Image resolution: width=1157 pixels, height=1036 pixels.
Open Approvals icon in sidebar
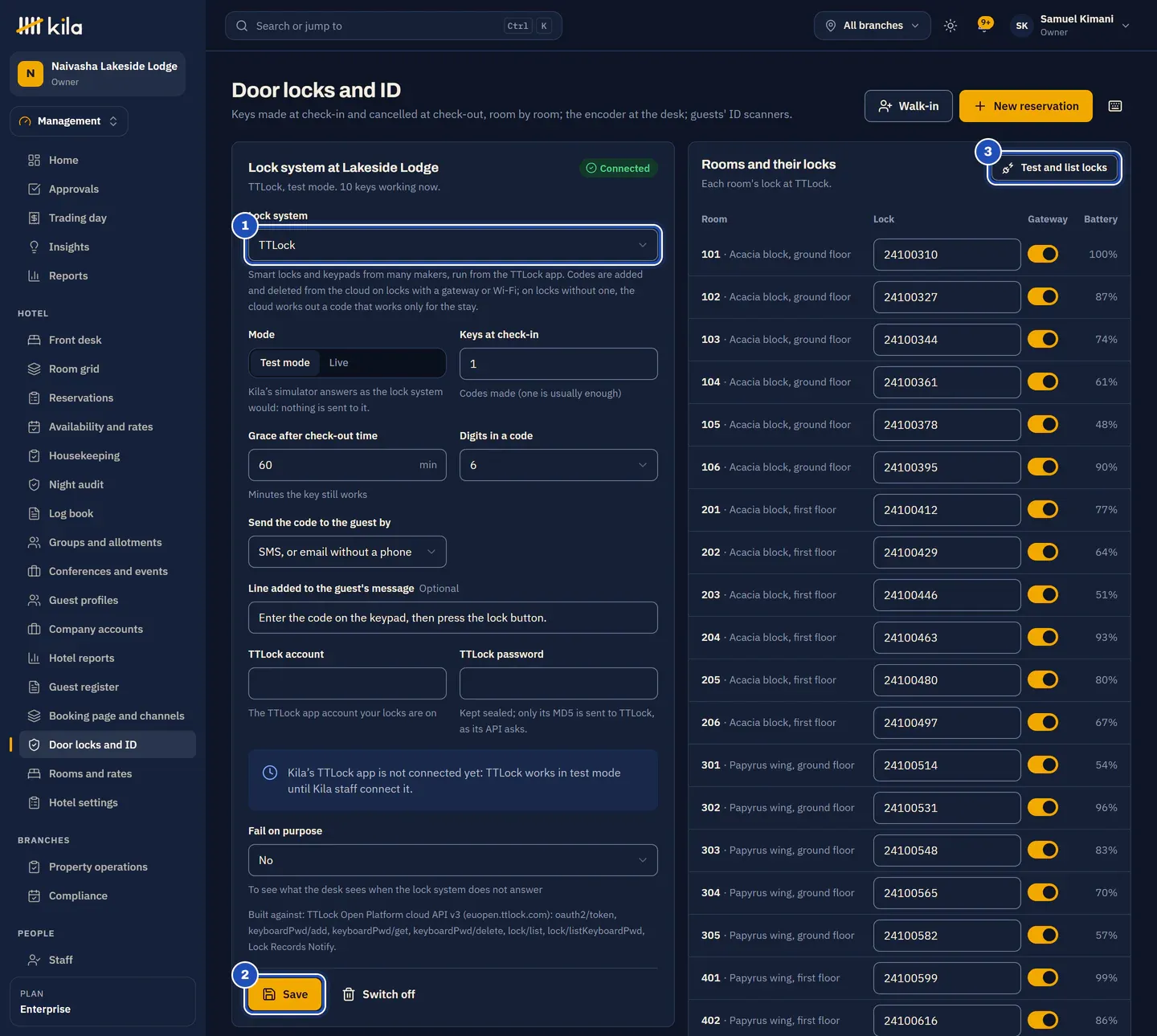pos(34,189)
